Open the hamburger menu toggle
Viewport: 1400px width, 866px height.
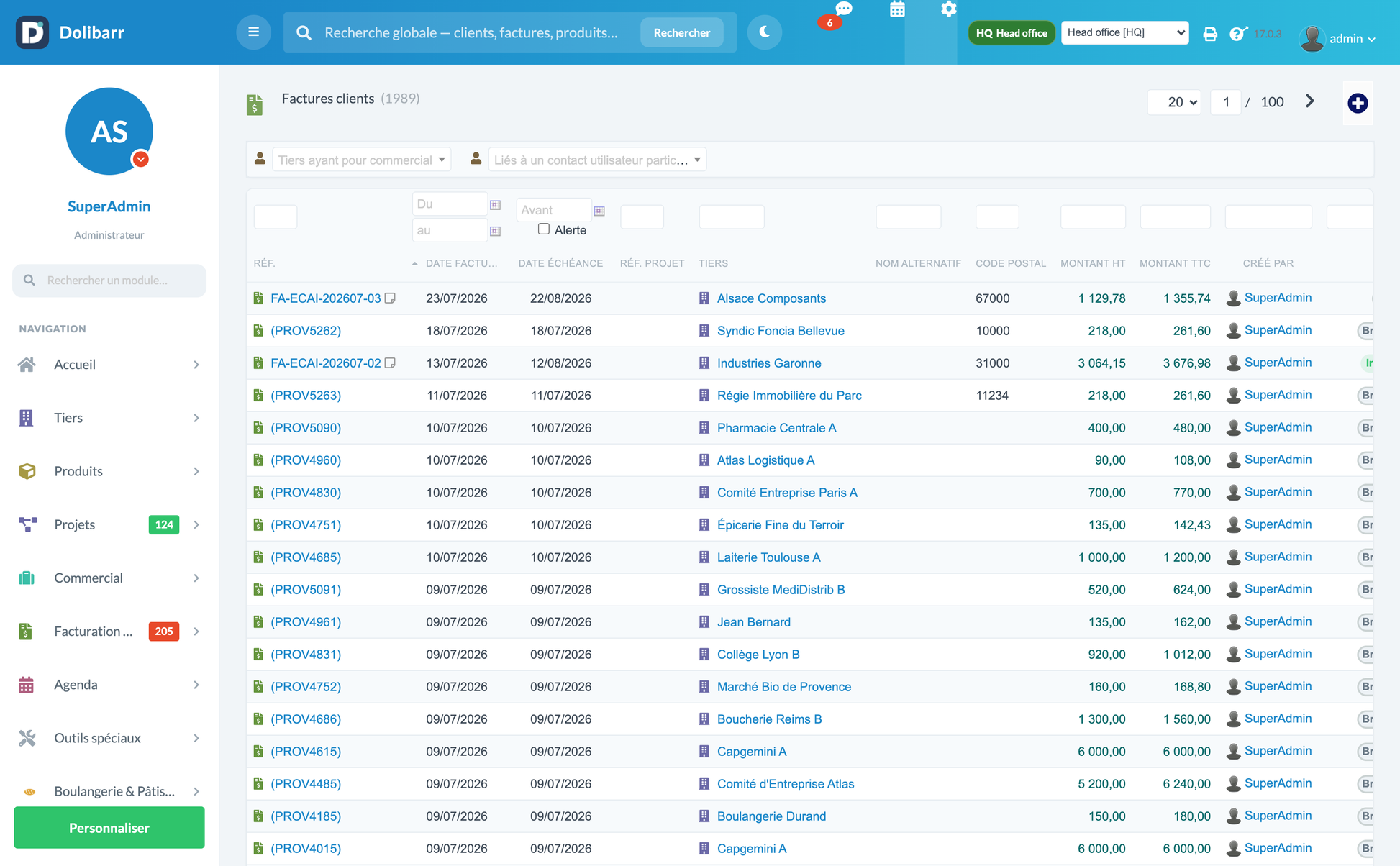tap(253, 32)
